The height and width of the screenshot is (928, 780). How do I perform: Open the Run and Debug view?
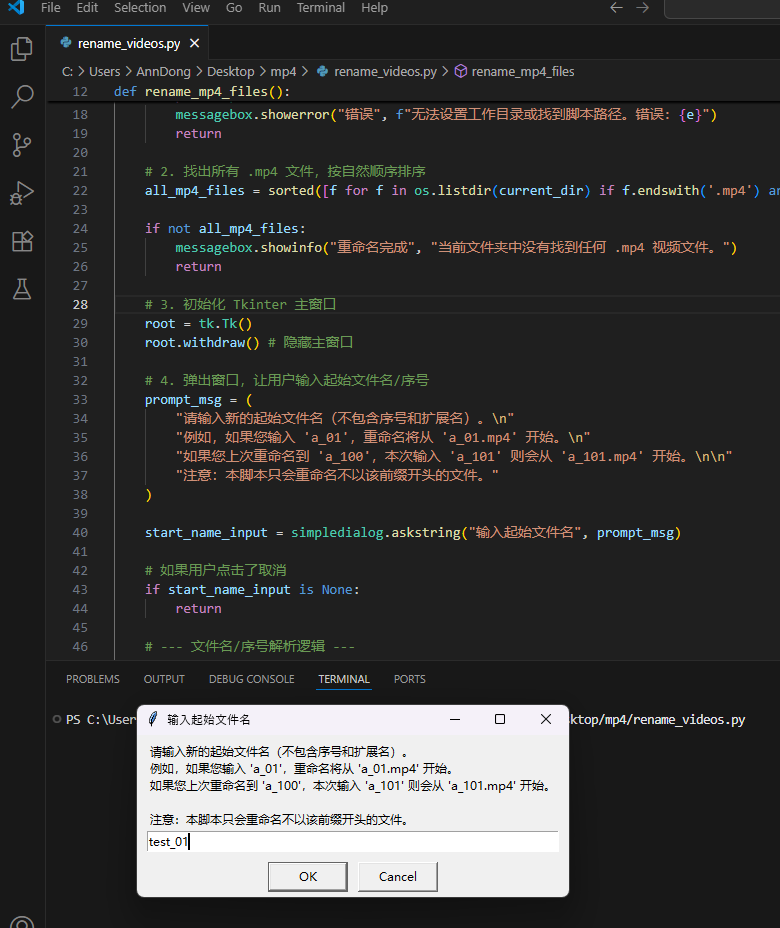point(22,193)
